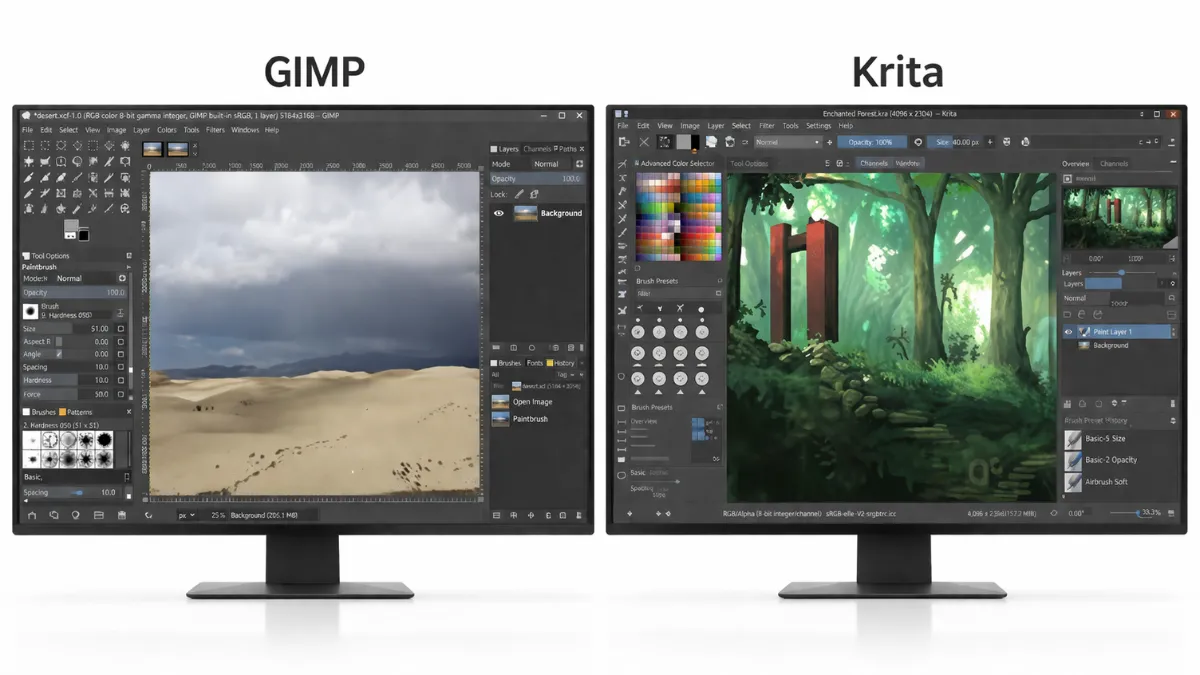The width and height of the screenshot is (1200, 675).
Task: Open Krita's Advanced Color Selector docker
Action: coord(678,163)
